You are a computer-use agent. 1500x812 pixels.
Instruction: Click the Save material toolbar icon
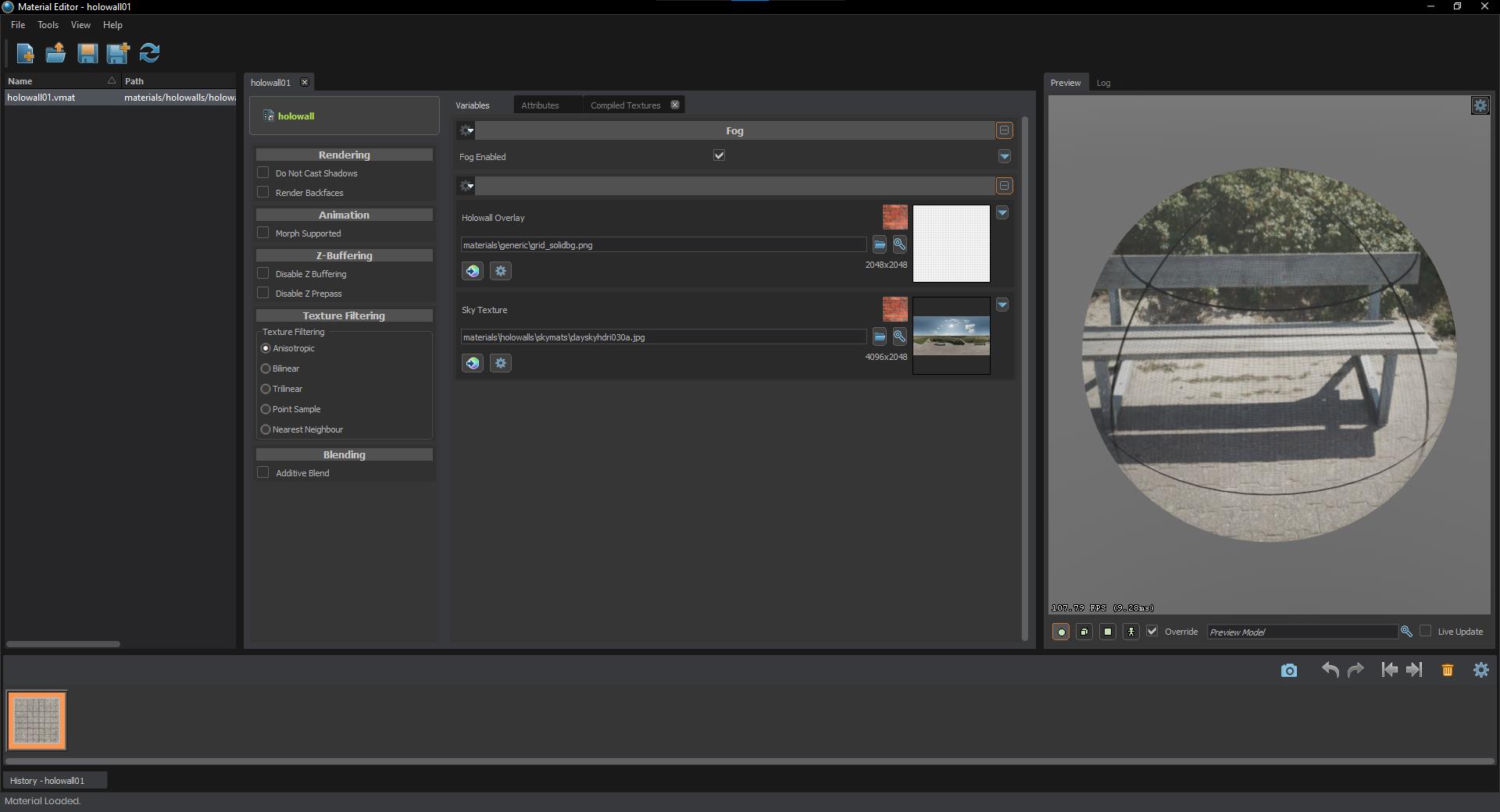click(x=87, y=53)
